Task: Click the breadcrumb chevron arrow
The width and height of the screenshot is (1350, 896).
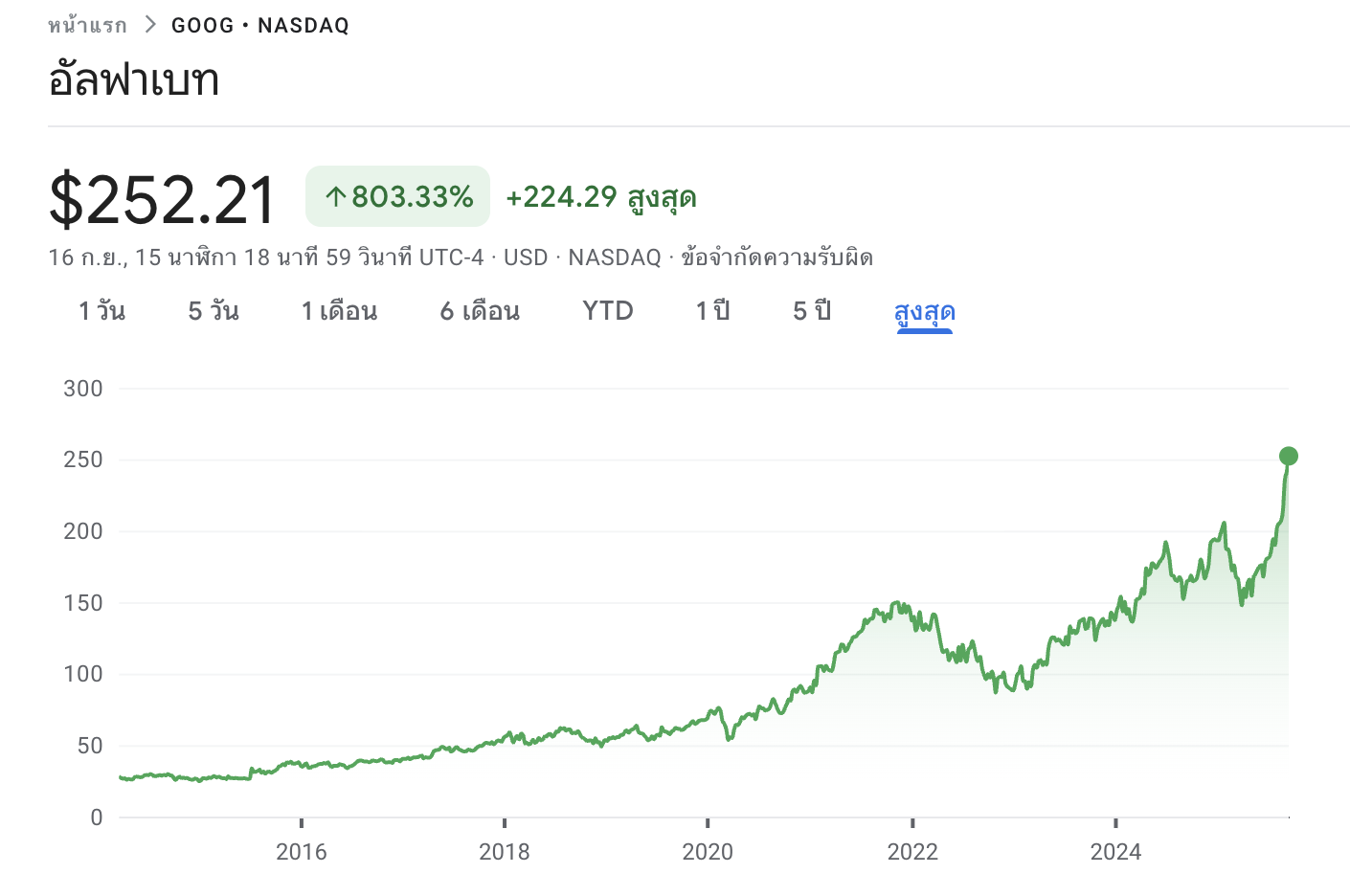Action: coord(150,25)
